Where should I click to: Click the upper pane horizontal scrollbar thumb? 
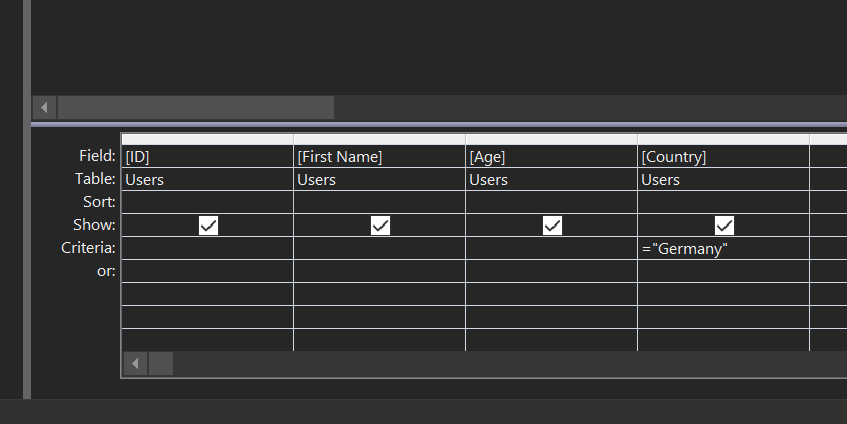(195, 107)
